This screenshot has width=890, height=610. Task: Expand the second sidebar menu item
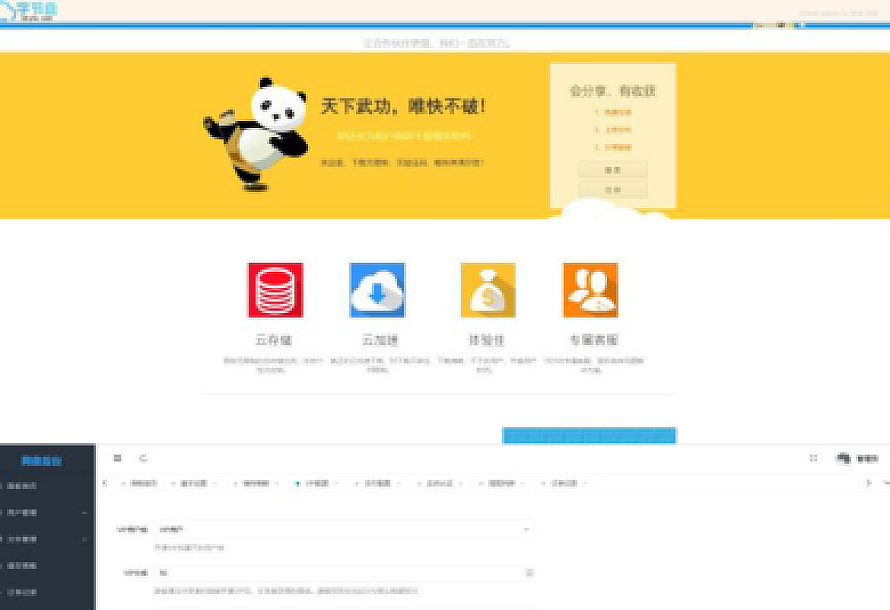[x=45, y=512]
